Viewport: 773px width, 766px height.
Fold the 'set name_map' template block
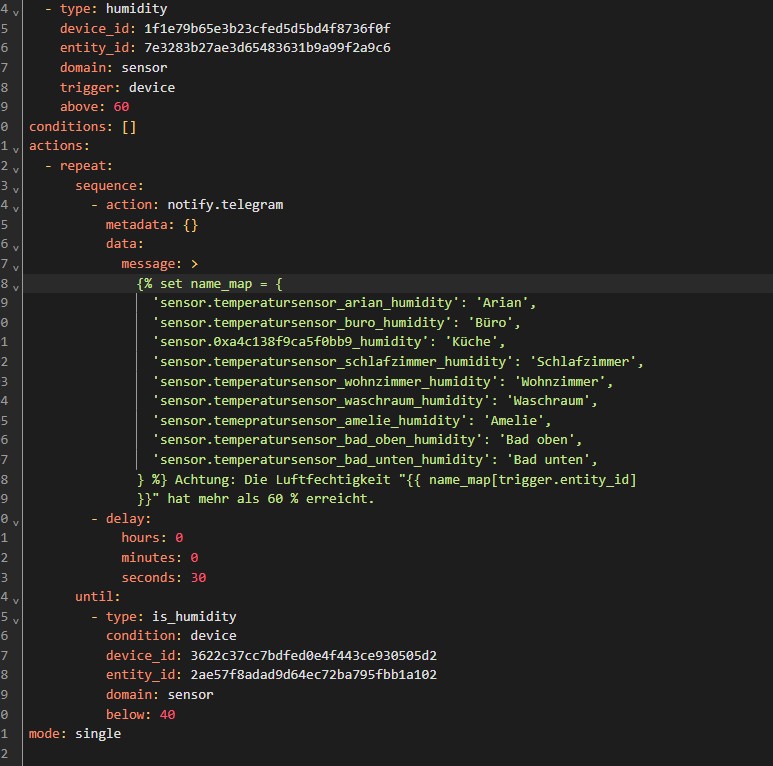tap(15, 284)
